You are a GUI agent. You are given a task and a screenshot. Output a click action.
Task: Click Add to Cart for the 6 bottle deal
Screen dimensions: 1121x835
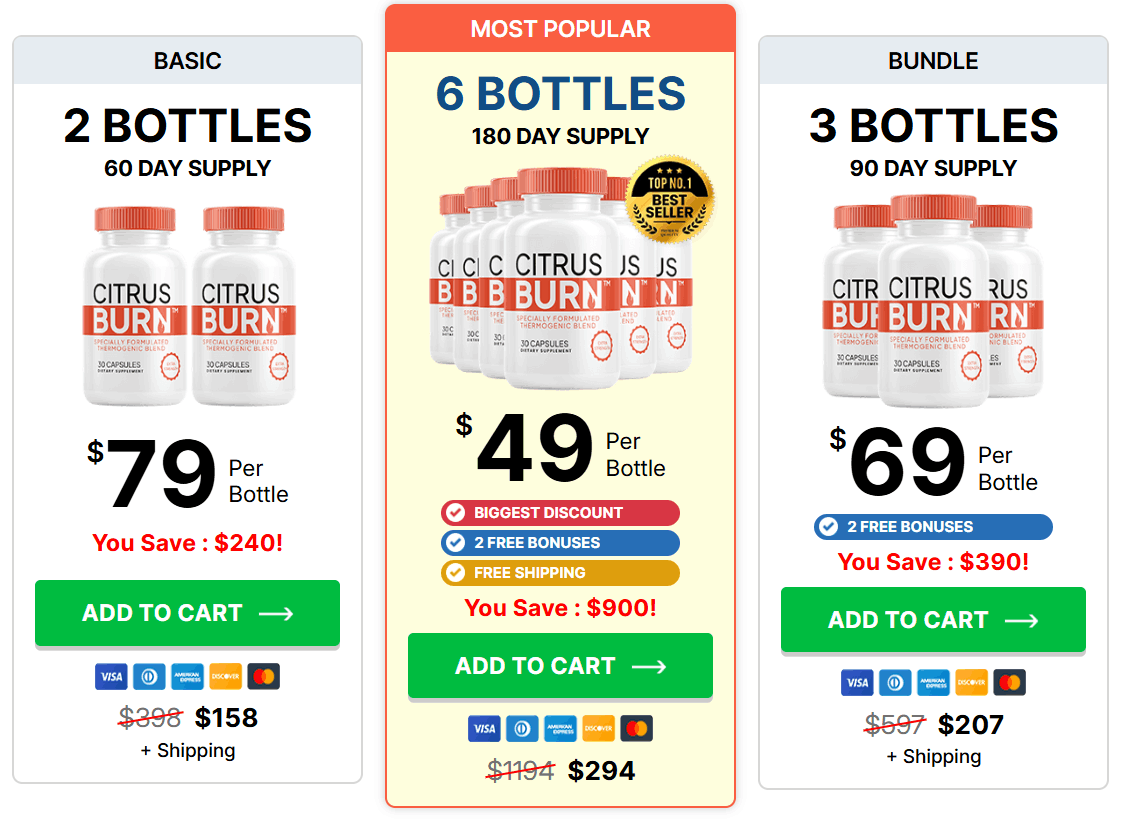pyautogui.click(x=559, y=665)
